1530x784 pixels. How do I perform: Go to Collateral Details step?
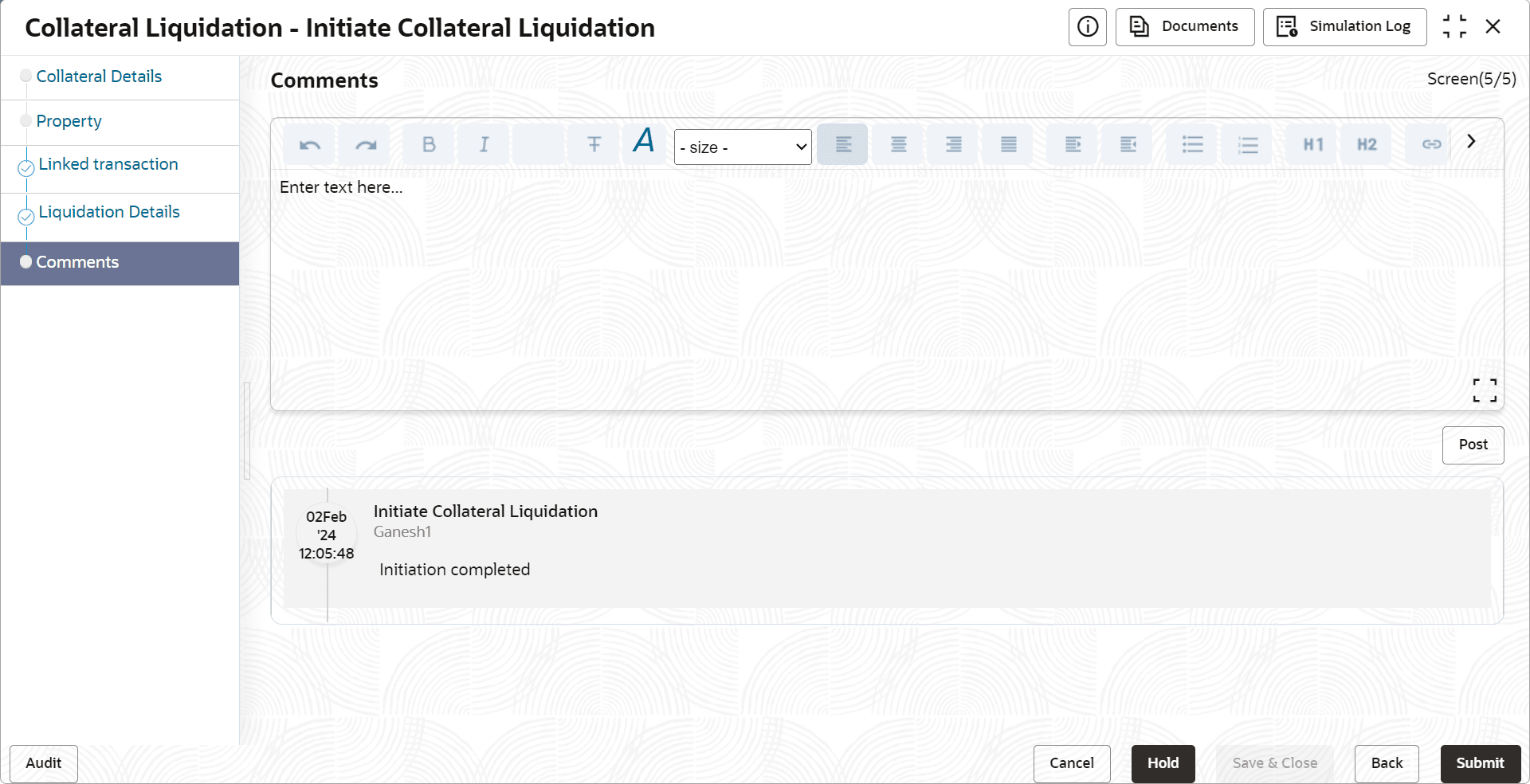tap(99, 76)
